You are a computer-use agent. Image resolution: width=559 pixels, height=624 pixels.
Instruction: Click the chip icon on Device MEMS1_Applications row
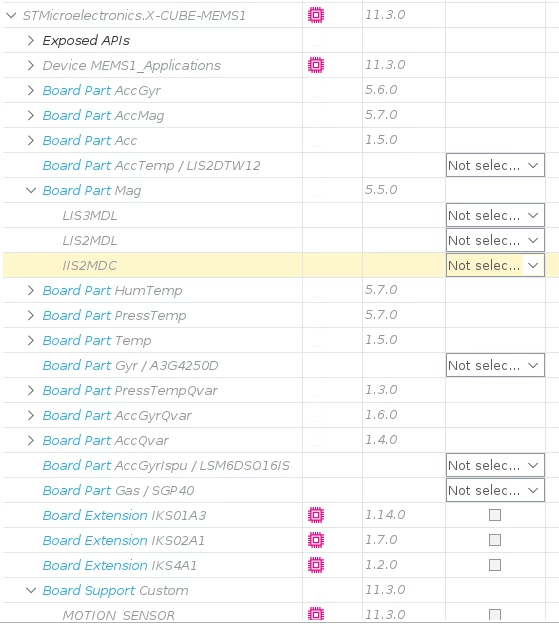click(x=316, y=65)
